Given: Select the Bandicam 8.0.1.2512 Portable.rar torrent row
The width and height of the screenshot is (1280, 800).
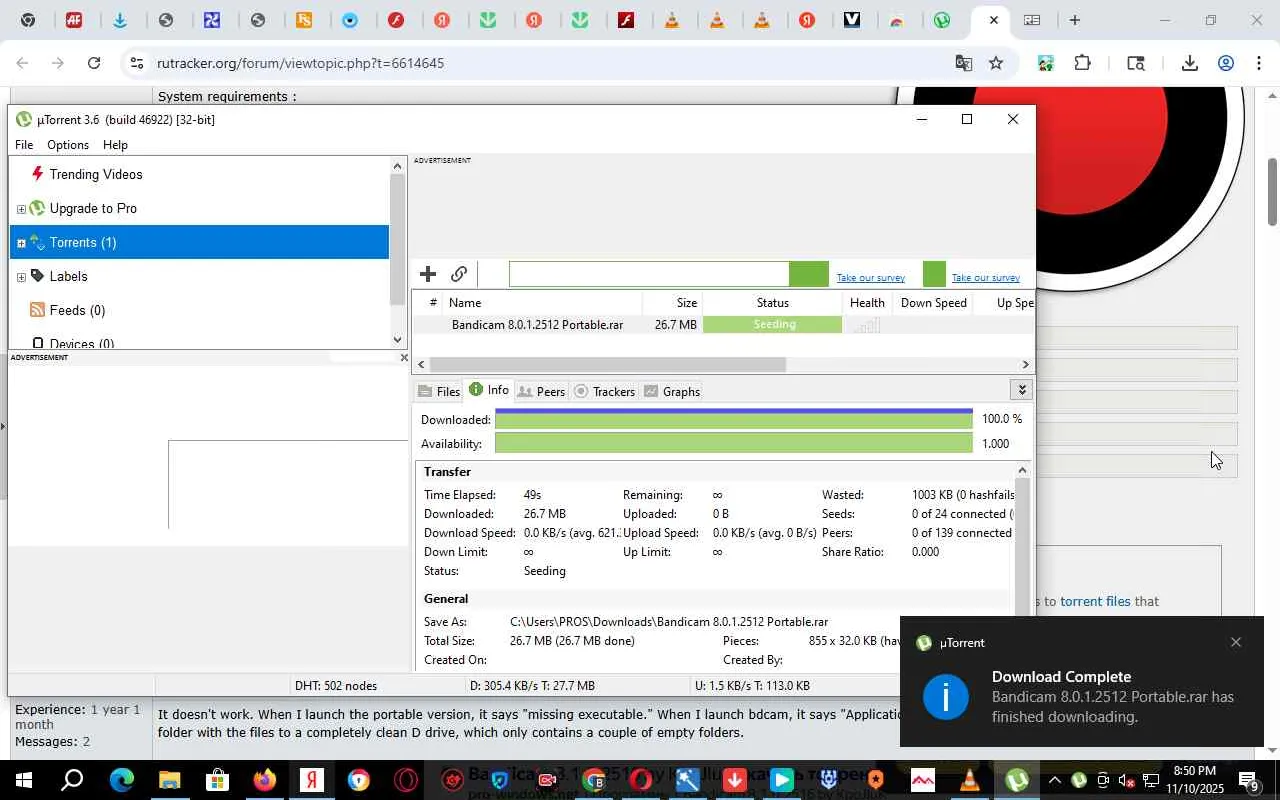Looking at the screenshot, I should pyautogui.click(x=722, y=325).
